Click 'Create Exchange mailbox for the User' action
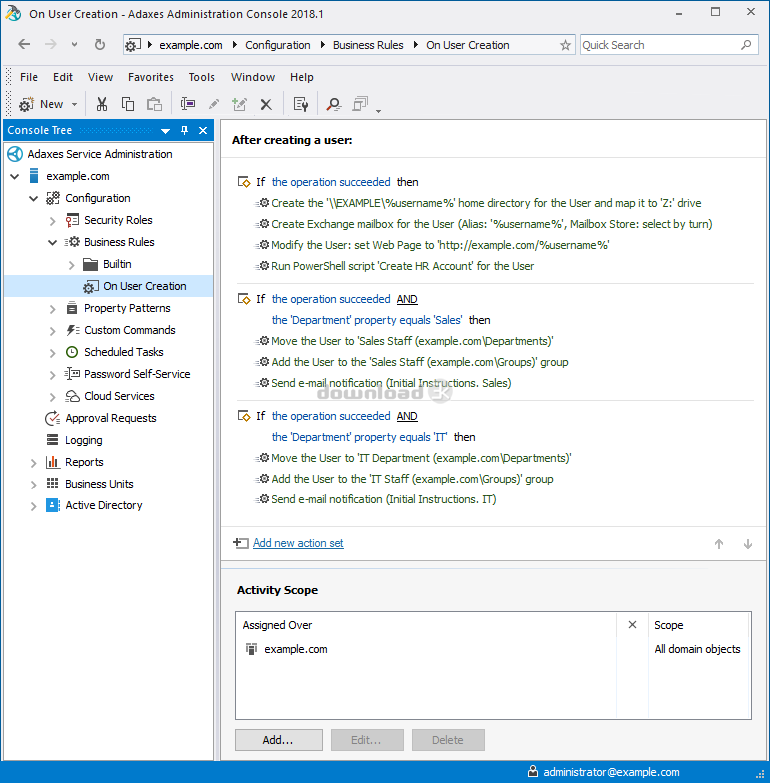 tap(491, 224)
